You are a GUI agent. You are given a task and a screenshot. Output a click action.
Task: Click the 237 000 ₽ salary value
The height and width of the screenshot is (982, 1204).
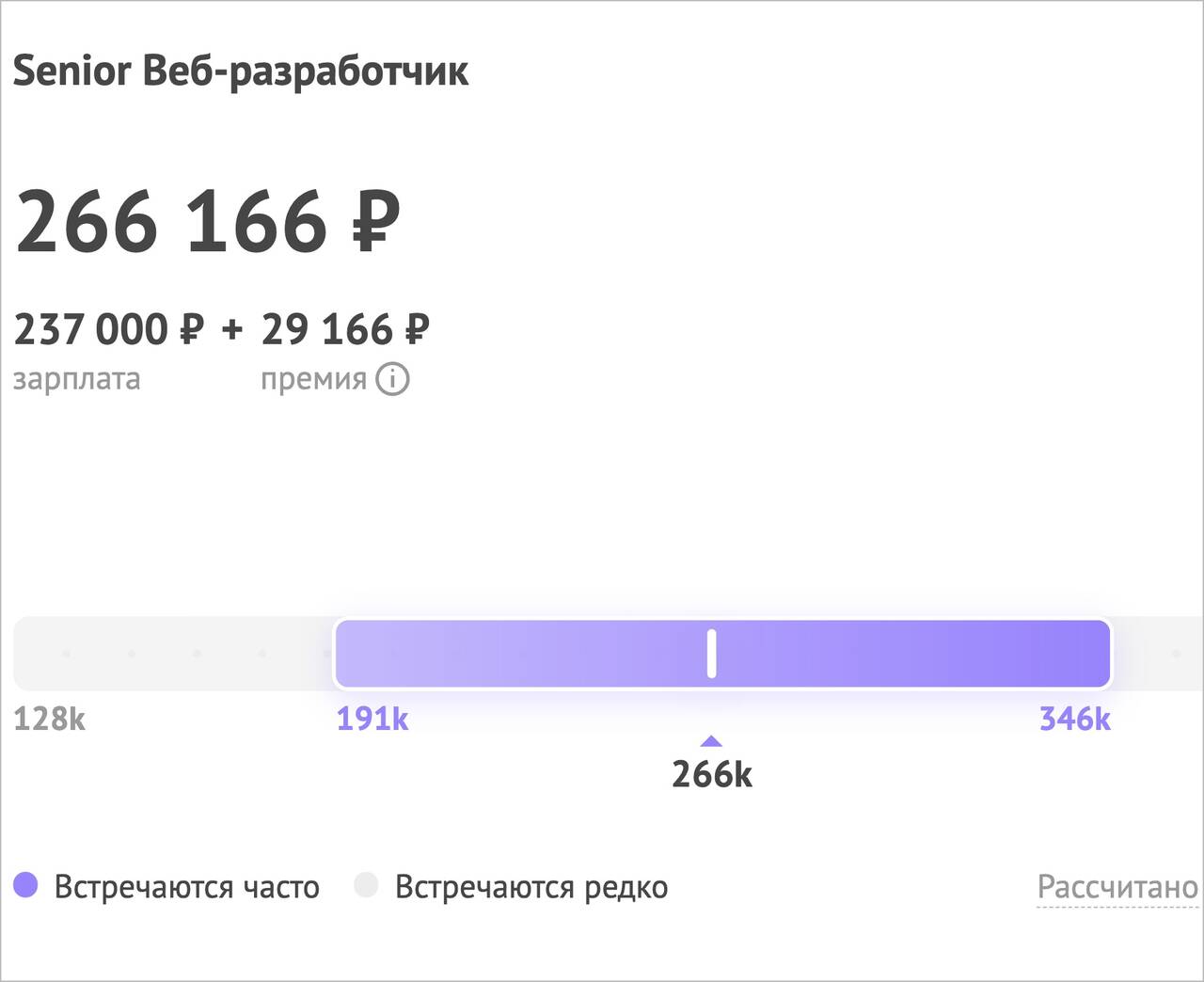point(109,330)
